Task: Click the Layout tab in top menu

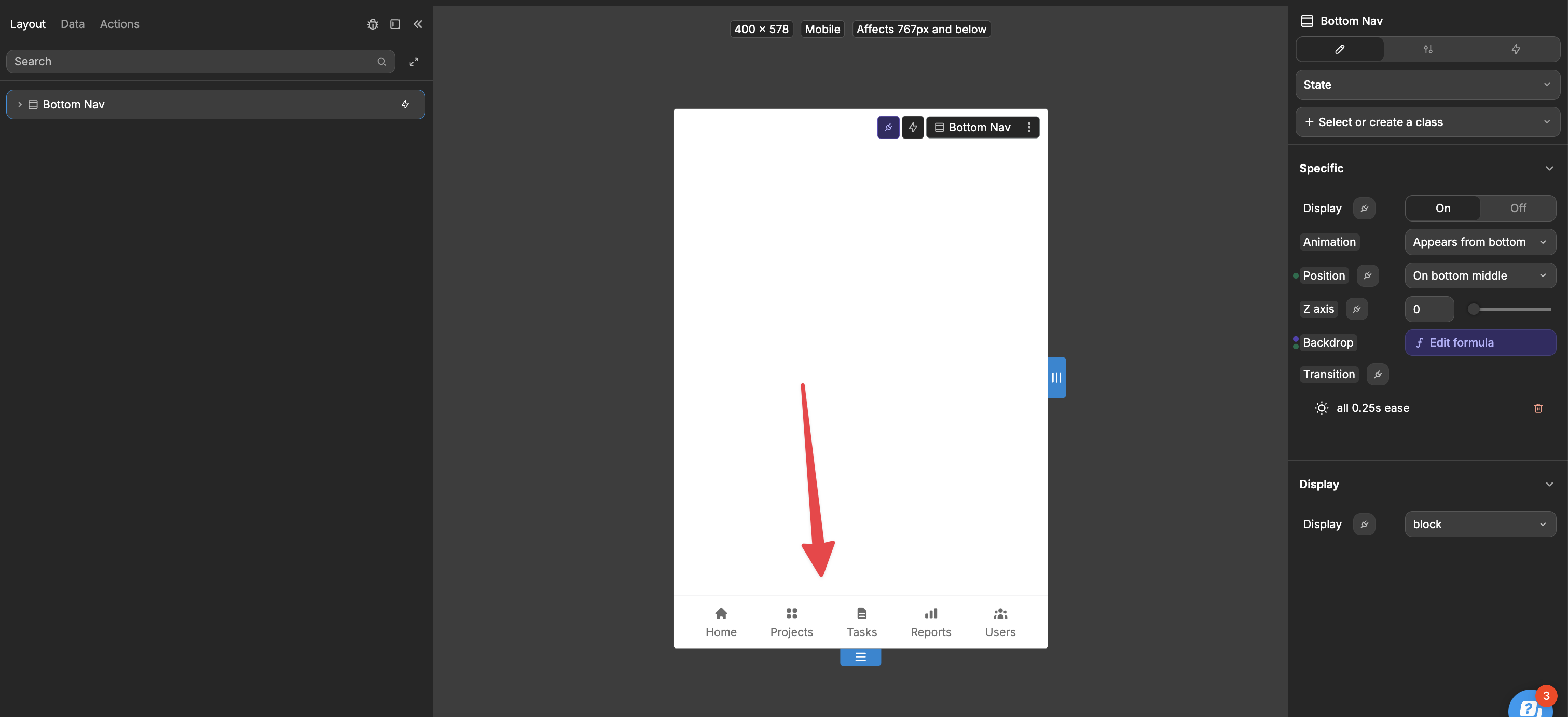Action: pyautogui.click(x=28, y=23)
